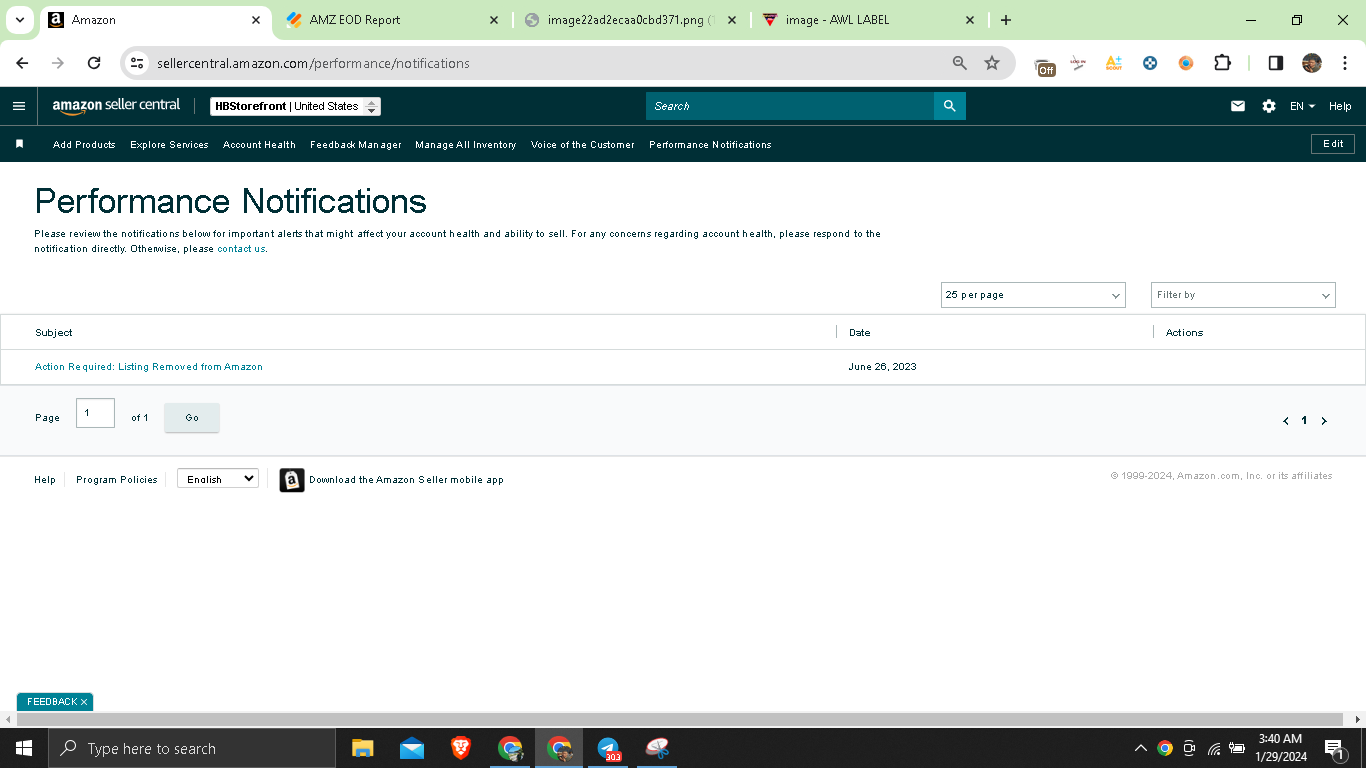Click the browser address bar URL
The width and height of the screenshot is (1366, 768).
click(313, 63)
